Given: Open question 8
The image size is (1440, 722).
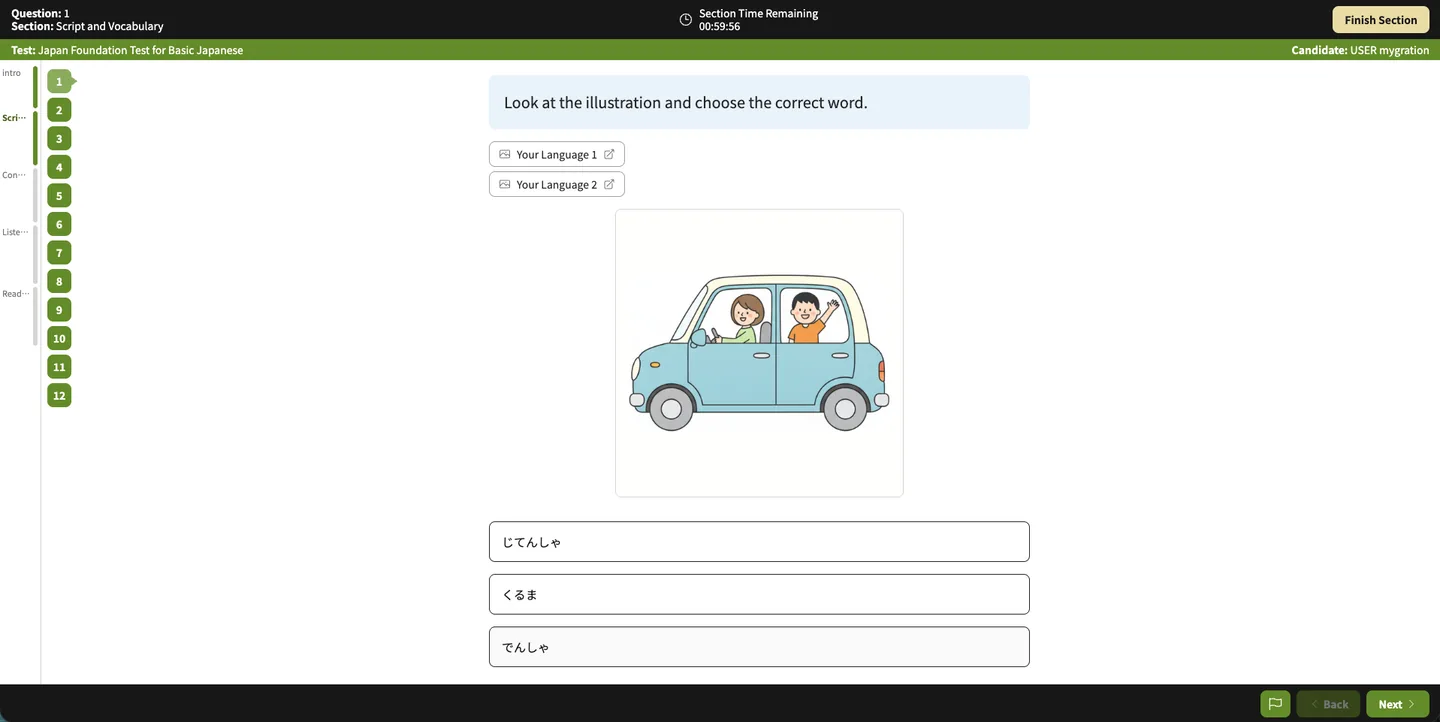Looking at the screenshot, I should [x=59, y=281].
